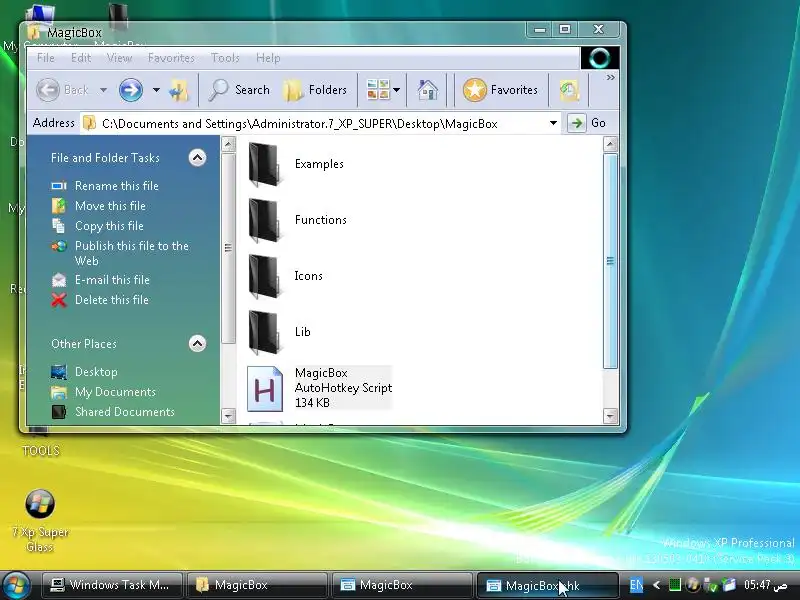
Task: Open Back history dropdown arrow
Action: (x=104, y=90)
